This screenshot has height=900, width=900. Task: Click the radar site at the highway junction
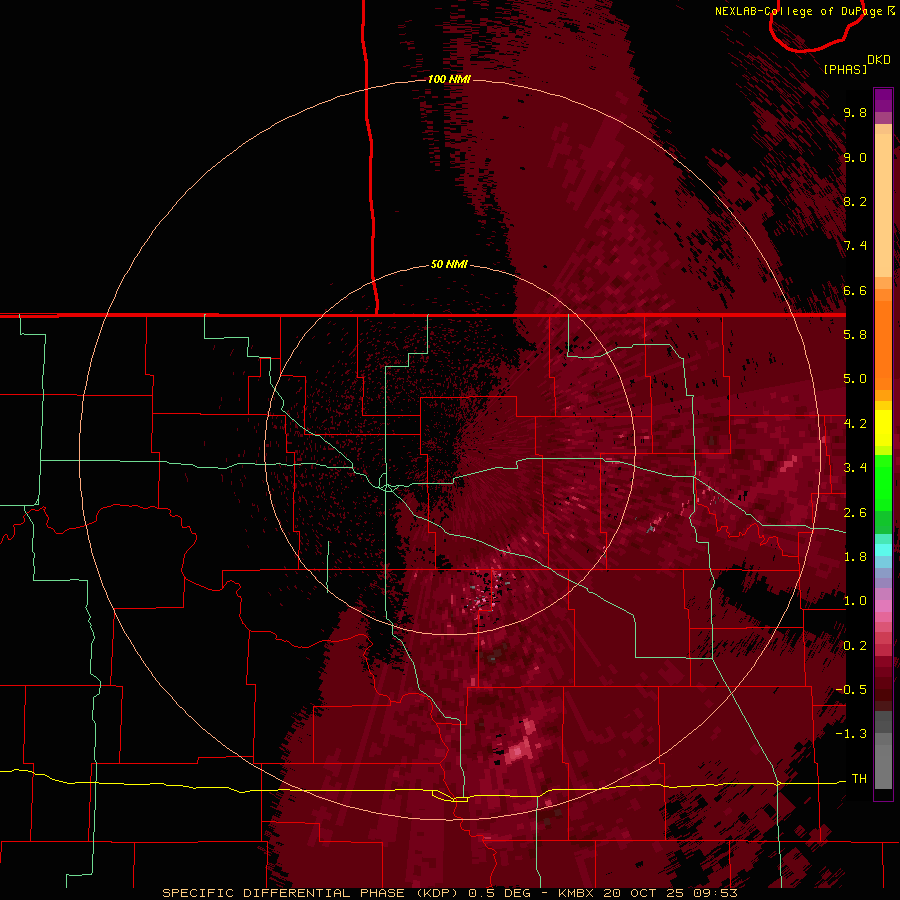pyautogui.click(x=388, y=487)
